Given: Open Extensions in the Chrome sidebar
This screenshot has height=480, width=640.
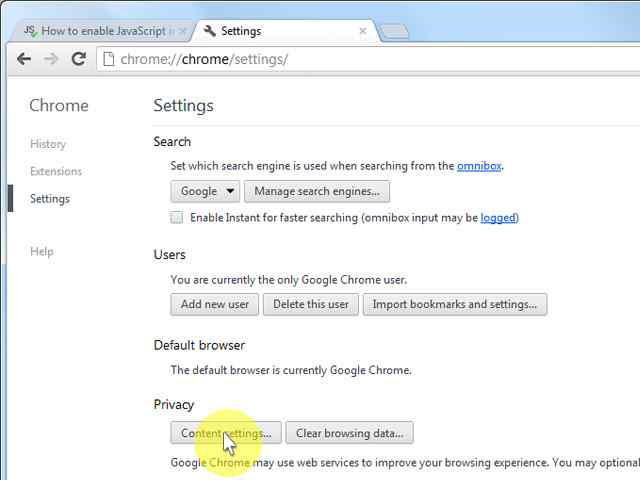Looking at the screenshot, I should [x=56, y=171].
